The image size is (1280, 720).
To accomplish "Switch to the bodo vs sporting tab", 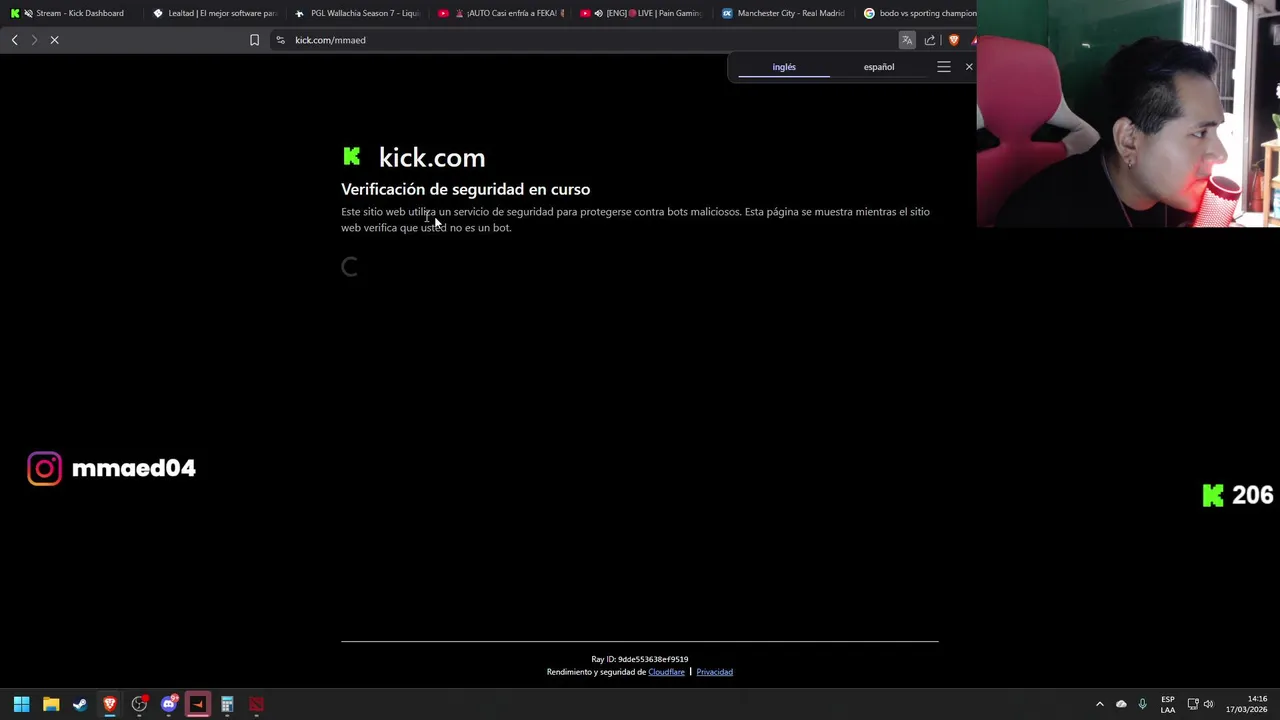I will 918,13.
